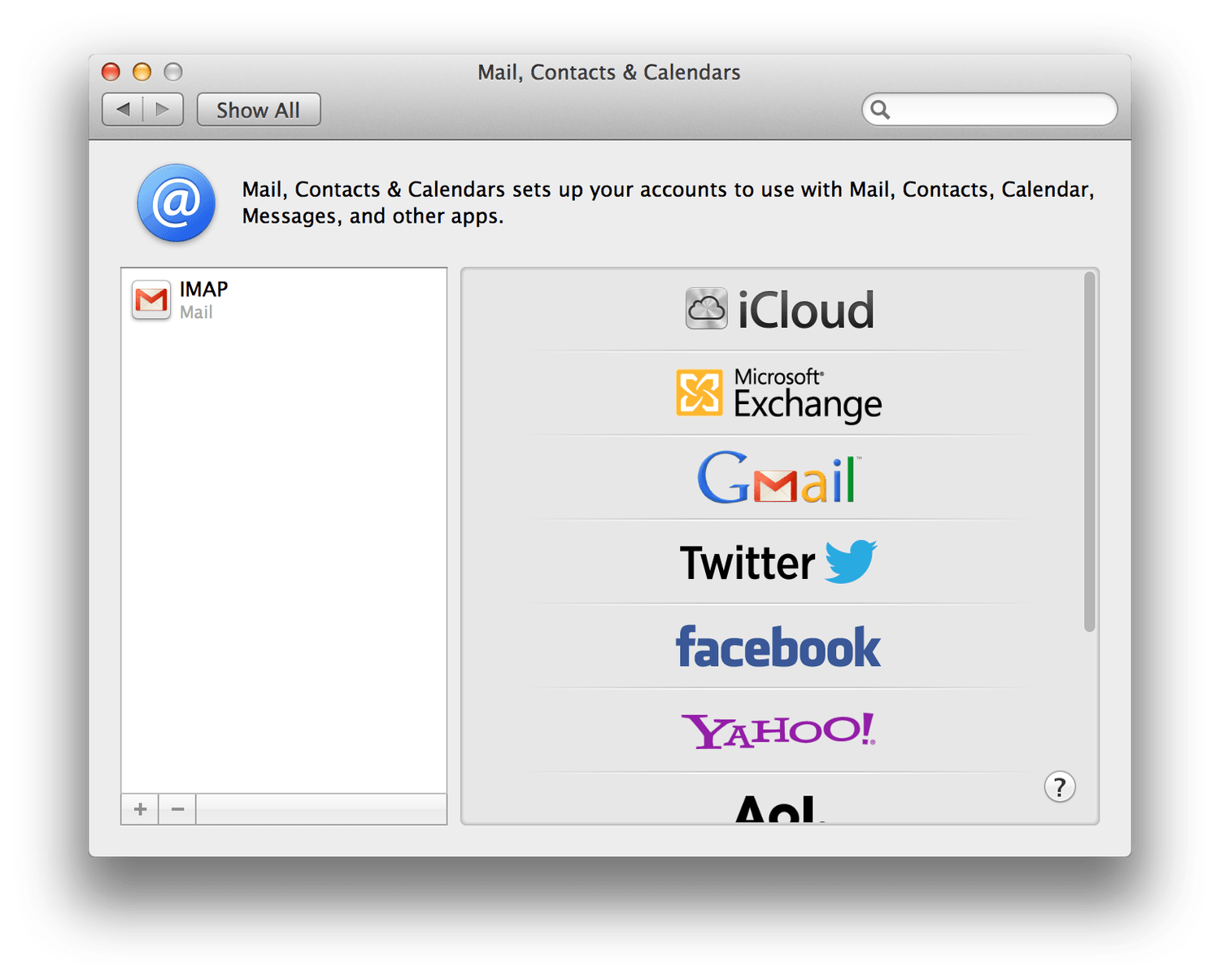Click the plus button to add account

pos(140,809)
